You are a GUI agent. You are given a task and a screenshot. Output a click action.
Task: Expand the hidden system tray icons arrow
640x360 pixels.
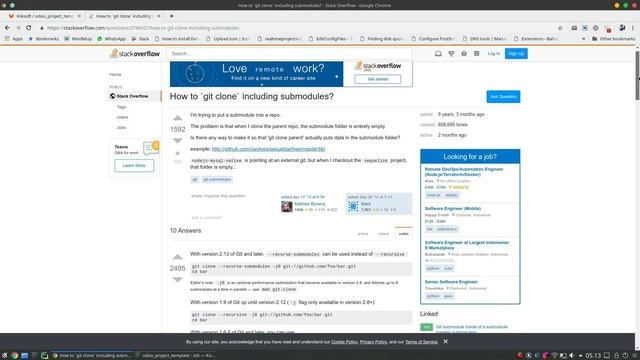pos(580,356)
